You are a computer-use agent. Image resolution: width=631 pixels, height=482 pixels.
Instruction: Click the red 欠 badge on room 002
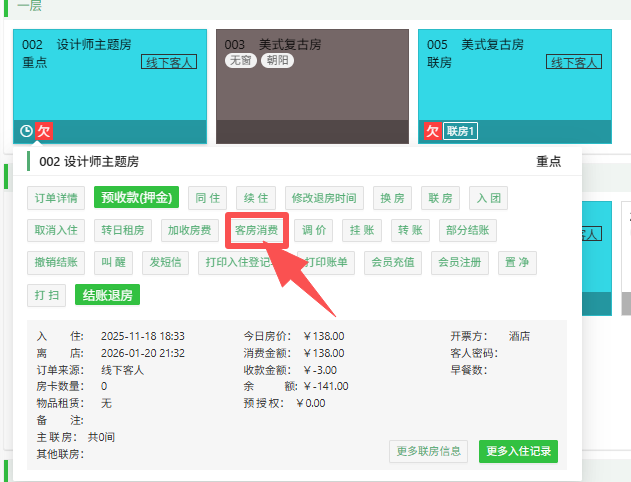click(x=43, y=131)
